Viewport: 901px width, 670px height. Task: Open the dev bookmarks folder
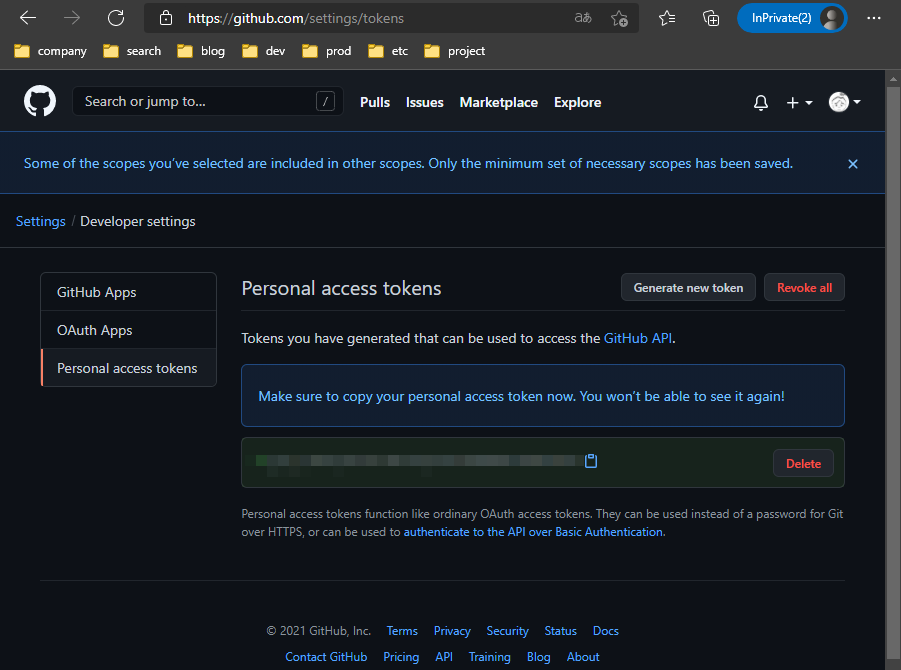(264, 51)
